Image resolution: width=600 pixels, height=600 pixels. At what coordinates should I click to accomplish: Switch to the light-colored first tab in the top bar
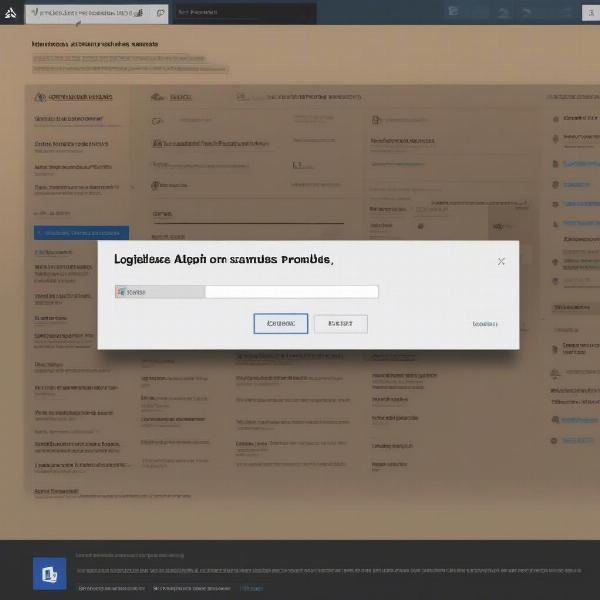point(96,13)
